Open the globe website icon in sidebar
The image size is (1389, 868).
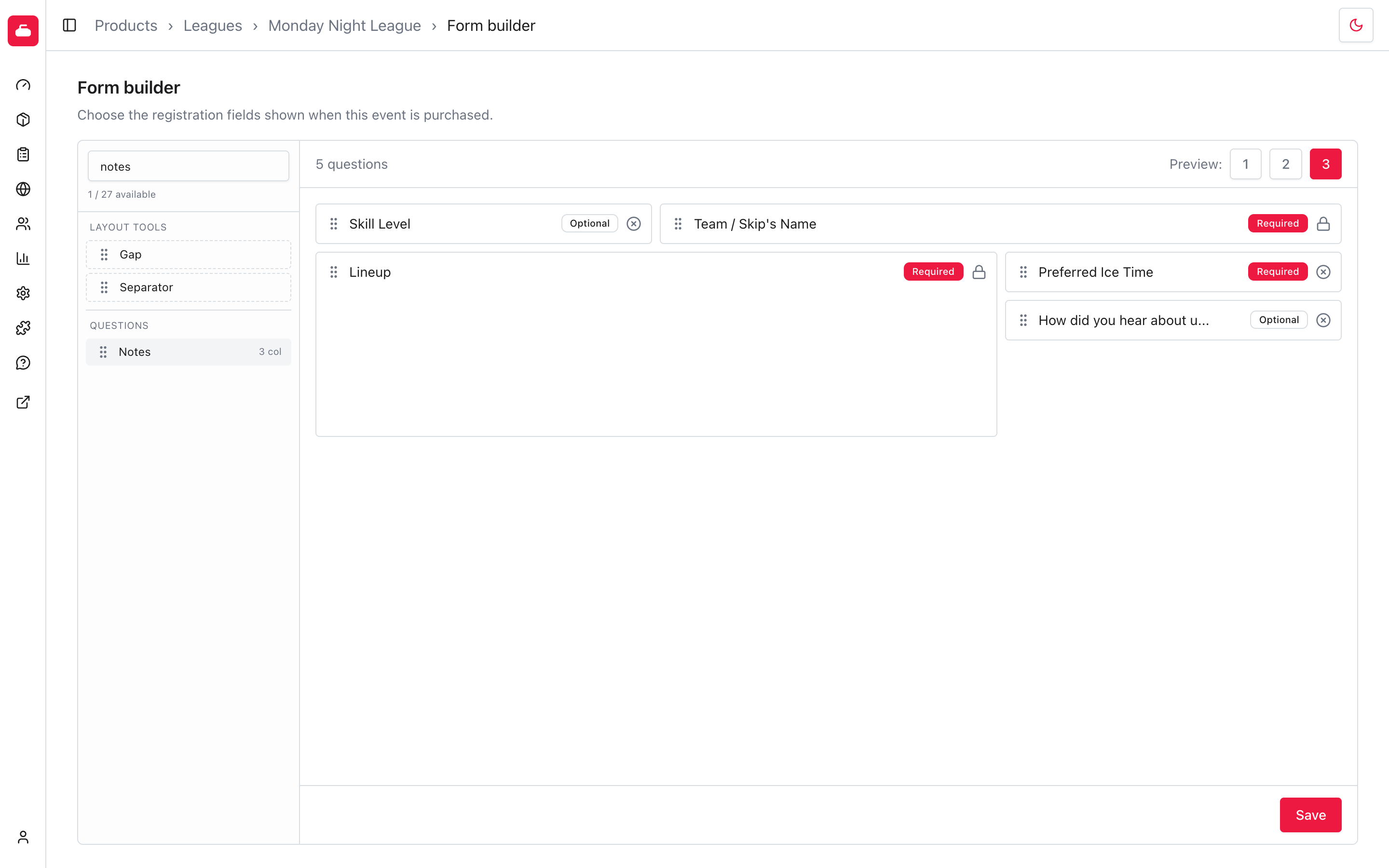click(23, 189)
